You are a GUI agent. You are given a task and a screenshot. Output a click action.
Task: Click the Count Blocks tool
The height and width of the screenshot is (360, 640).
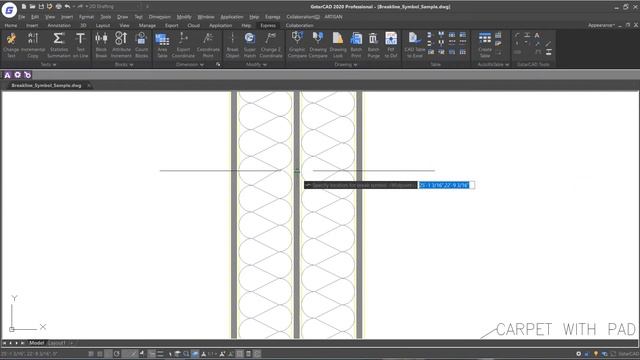(x=142, y=45)
